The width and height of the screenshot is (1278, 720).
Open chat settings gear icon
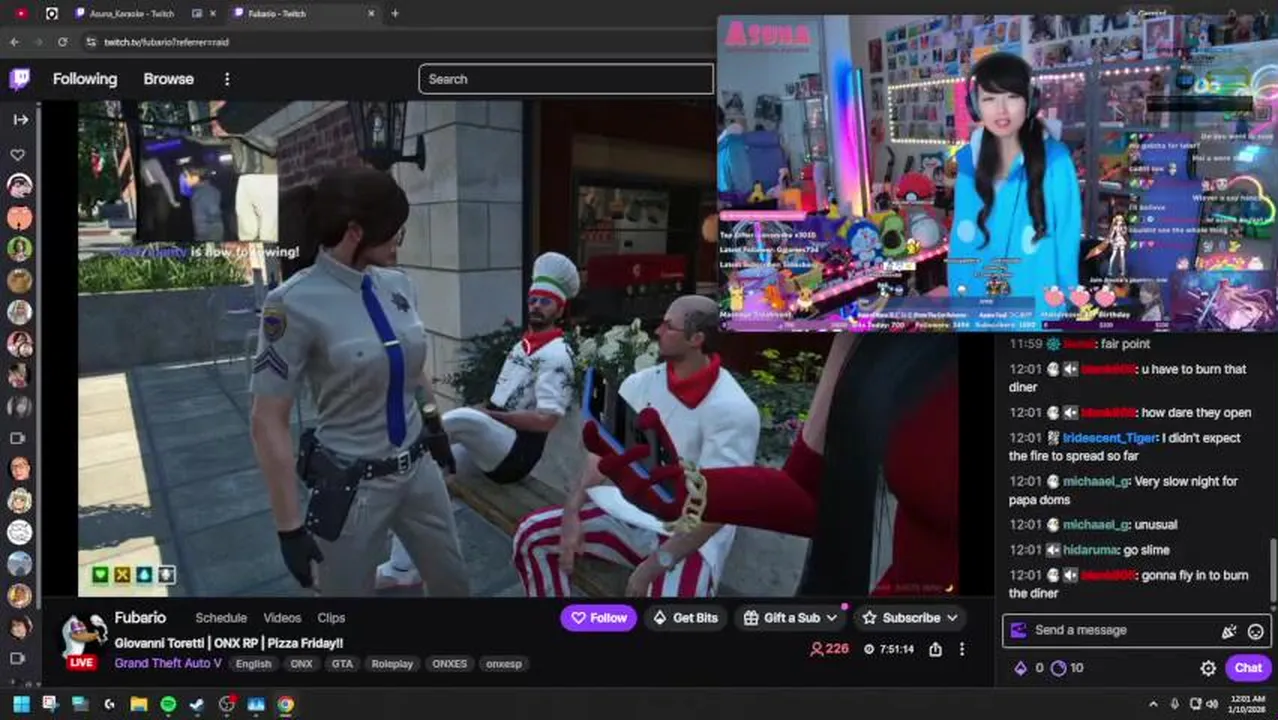[1208, 668]
